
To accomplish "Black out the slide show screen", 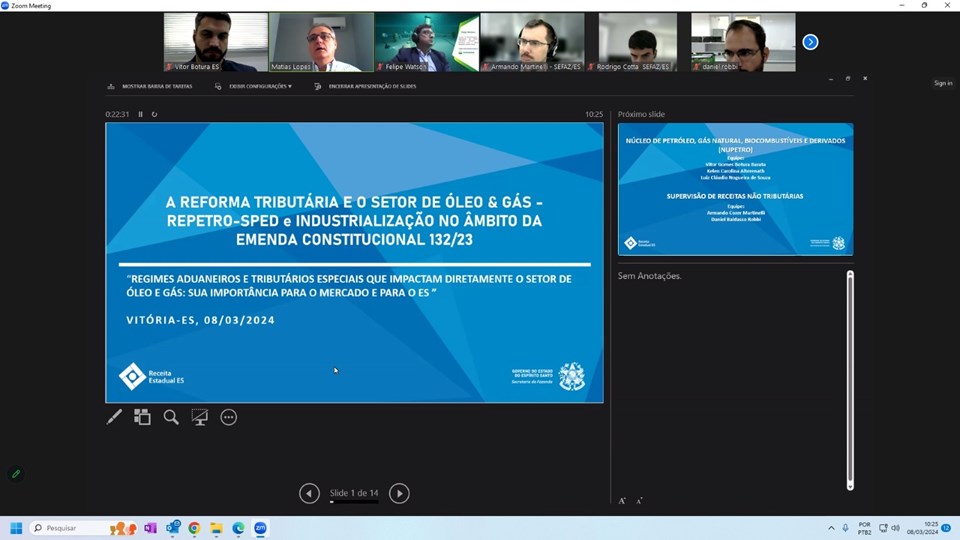I will coord(200,417).
